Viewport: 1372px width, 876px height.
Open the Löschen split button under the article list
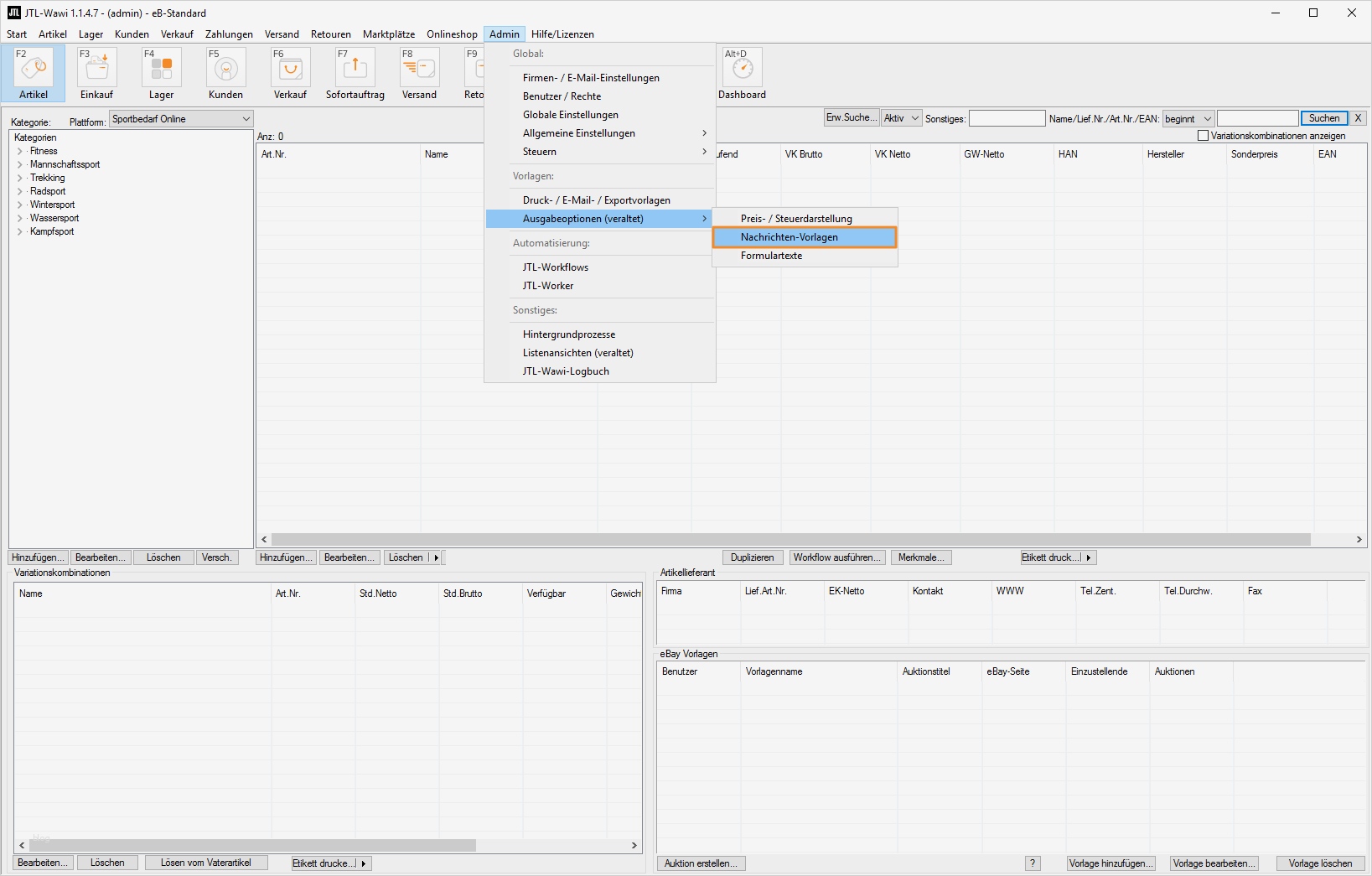click(413, 557)
